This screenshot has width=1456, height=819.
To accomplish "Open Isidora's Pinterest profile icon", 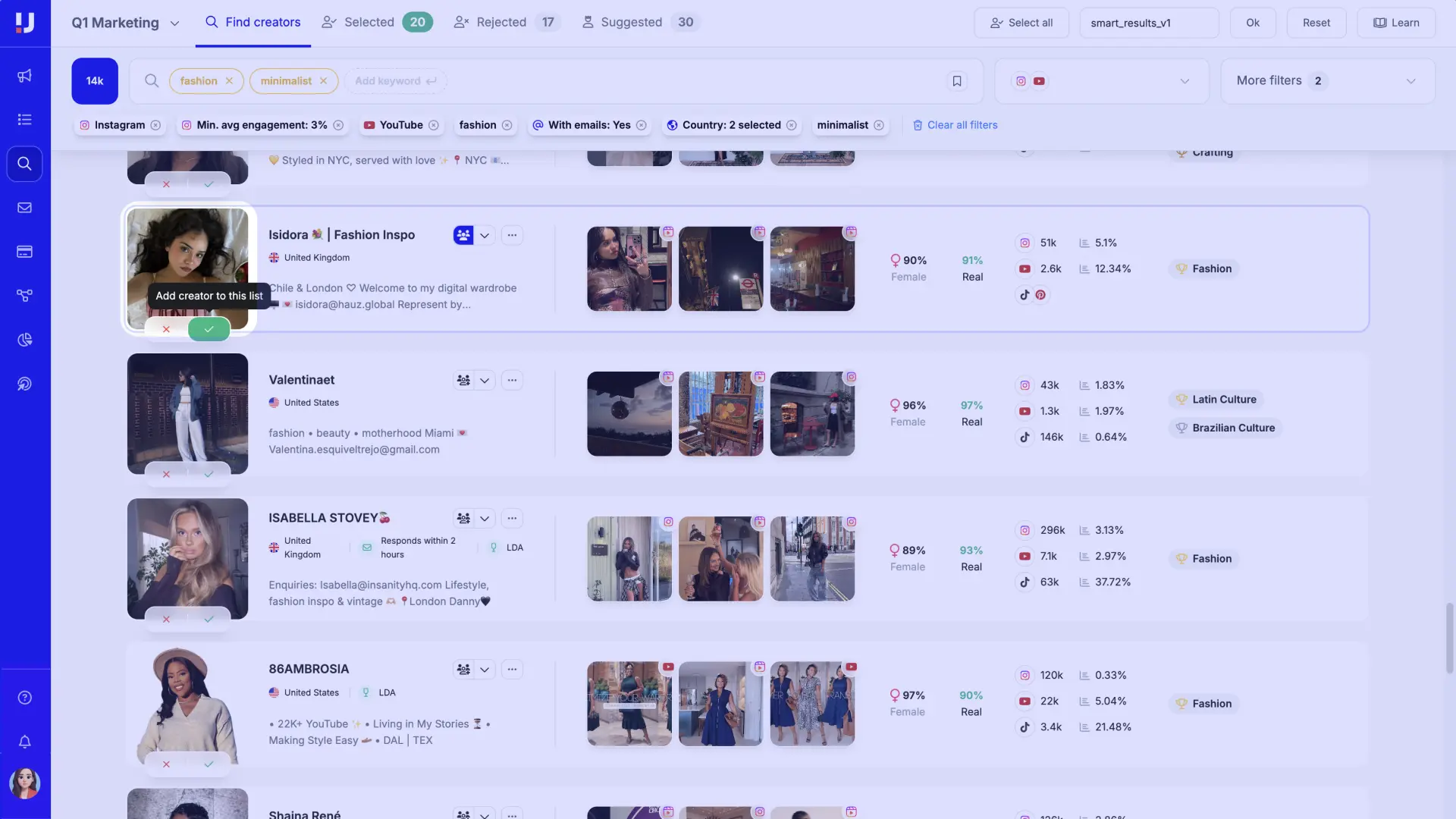I will point(1040,295).
